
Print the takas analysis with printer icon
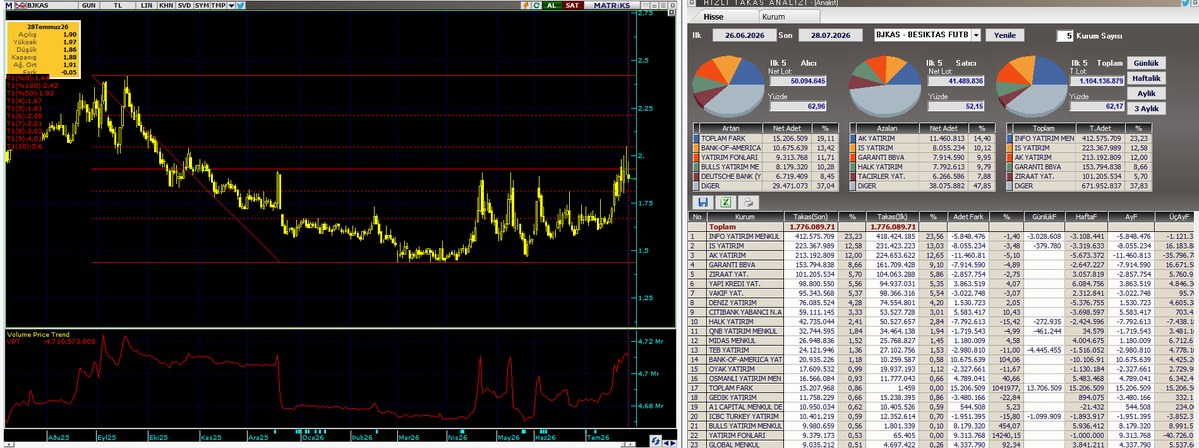click(x=749, y=203)
